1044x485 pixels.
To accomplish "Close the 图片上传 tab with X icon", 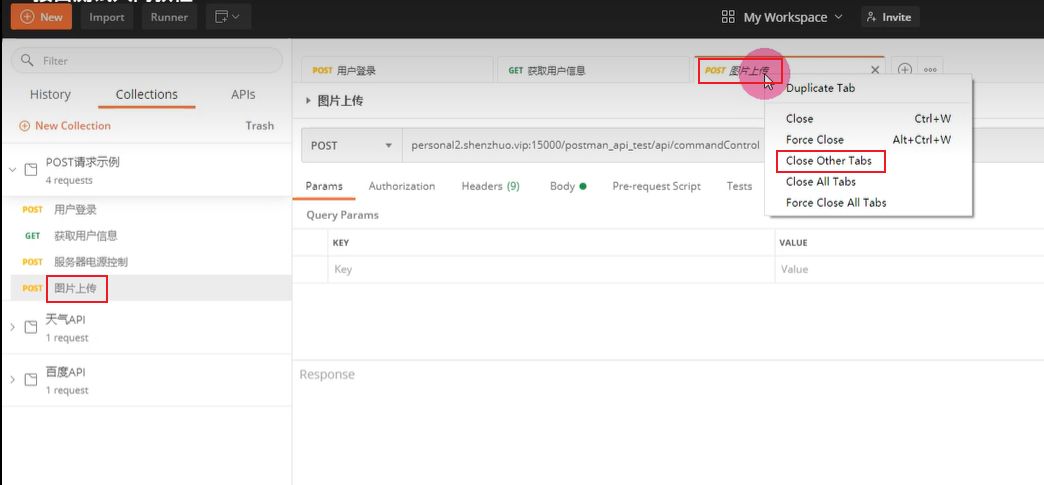I will 875,70.
